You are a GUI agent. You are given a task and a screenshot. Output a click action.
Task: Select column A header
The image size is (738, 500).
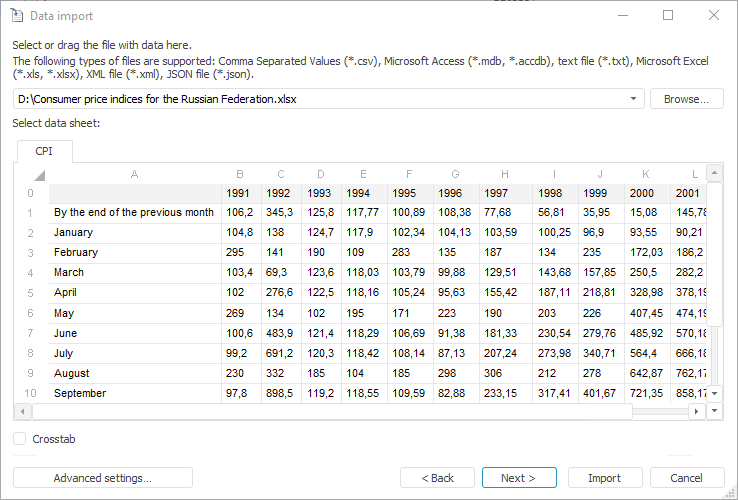(x=134, y=174)
